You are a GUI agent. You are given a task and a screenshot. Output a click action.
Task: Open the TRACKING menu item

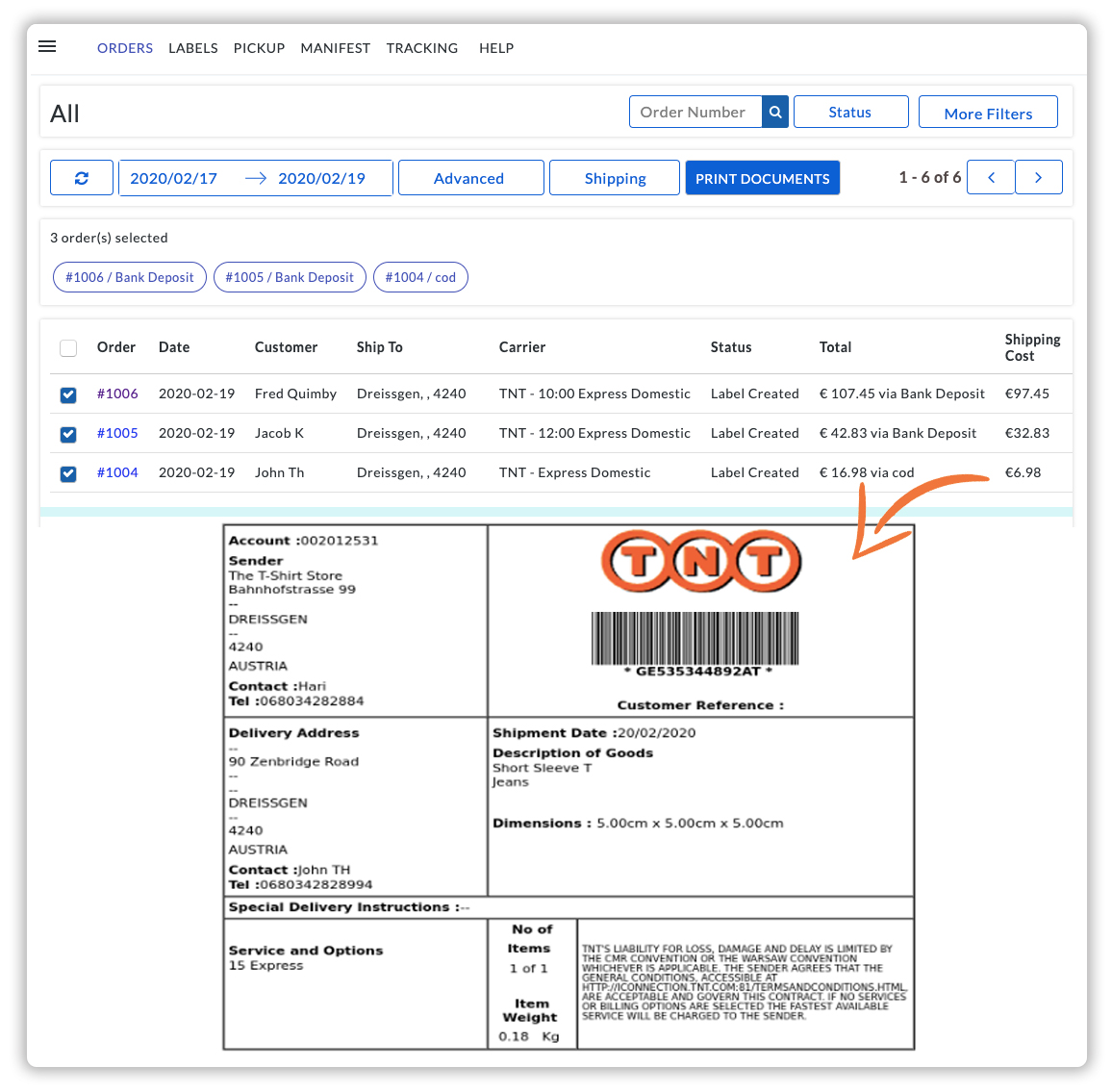pos(422,48)
